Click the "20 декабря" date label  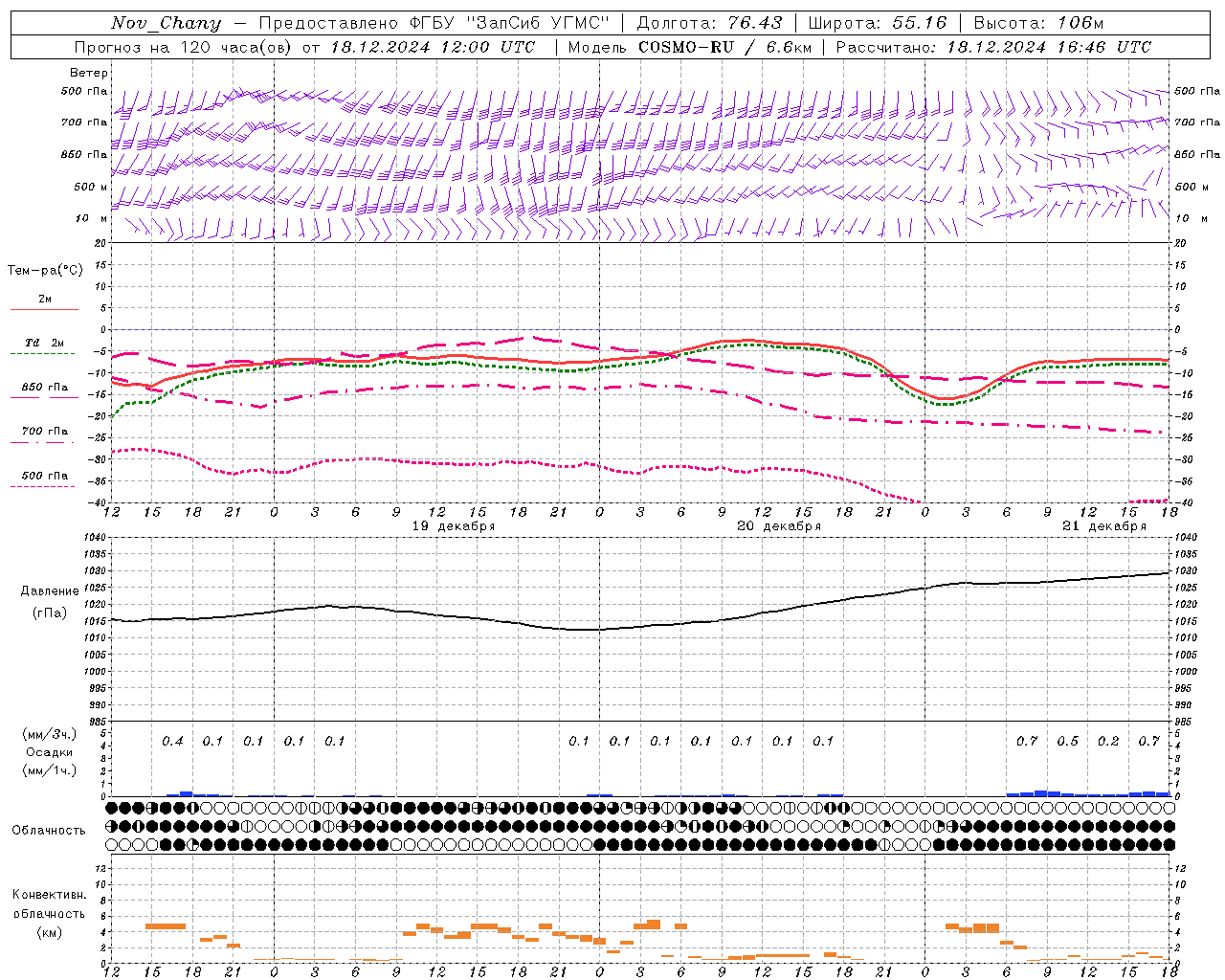(x=779, y=526)
